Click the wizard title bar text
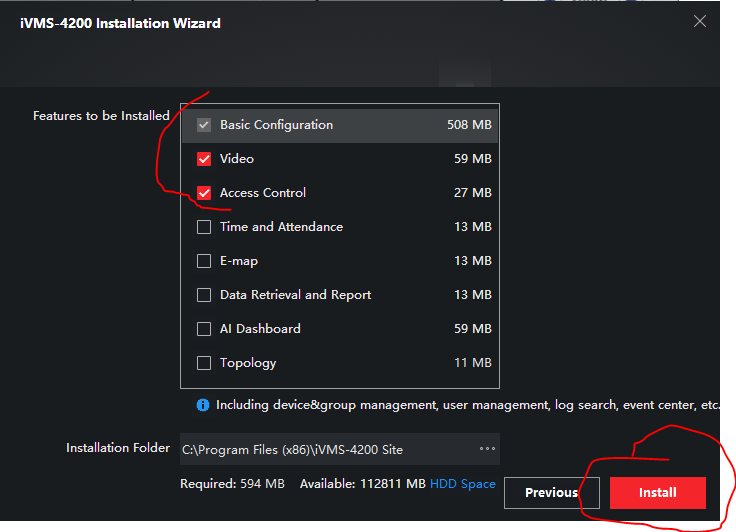Image resolution: width=736 pixels, height=532 pixels. coord(120,22)
